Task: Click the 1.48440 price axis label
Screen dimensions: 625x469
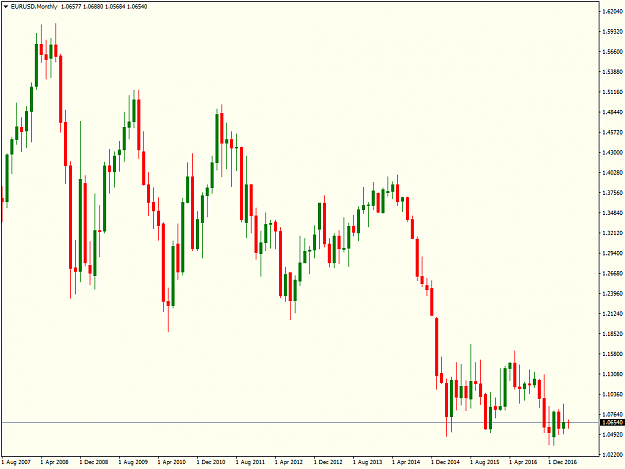Action: (613, 112)
